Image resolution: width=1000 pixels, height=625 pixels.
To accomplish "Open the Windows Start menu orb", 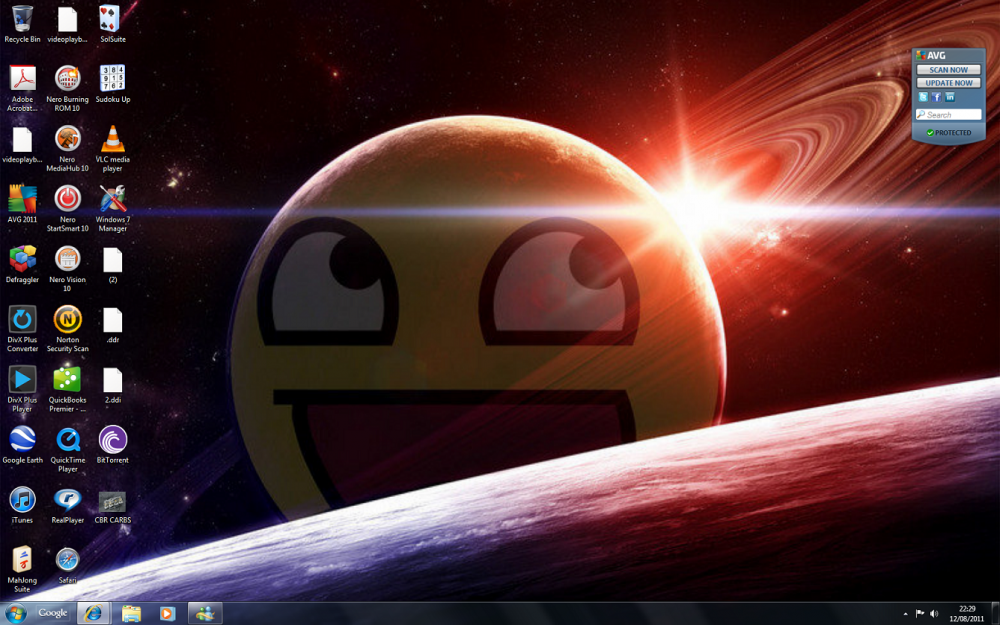I will 15,614.
